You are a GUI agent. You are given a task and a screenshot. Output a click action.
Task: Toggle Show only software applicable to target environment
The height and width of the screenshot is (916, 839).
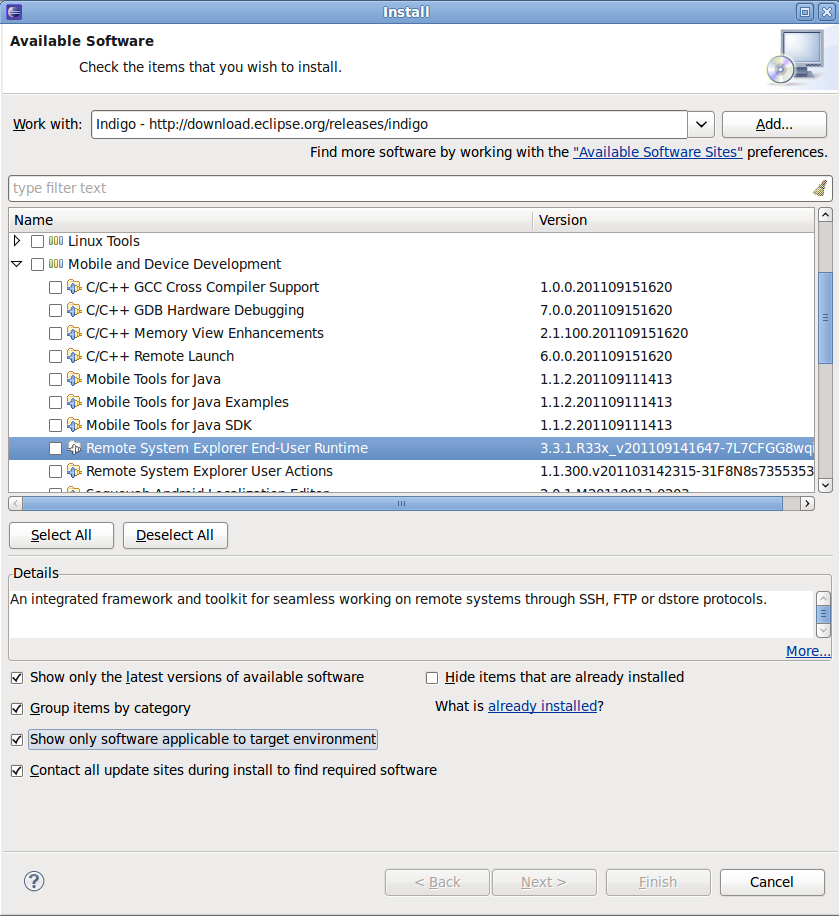[x=17, y=740]
